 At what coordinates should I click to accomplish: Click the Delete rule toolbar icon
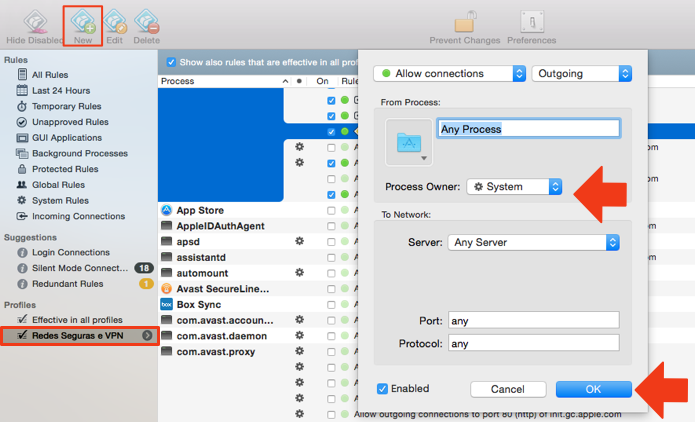click(x=147, y=21)
